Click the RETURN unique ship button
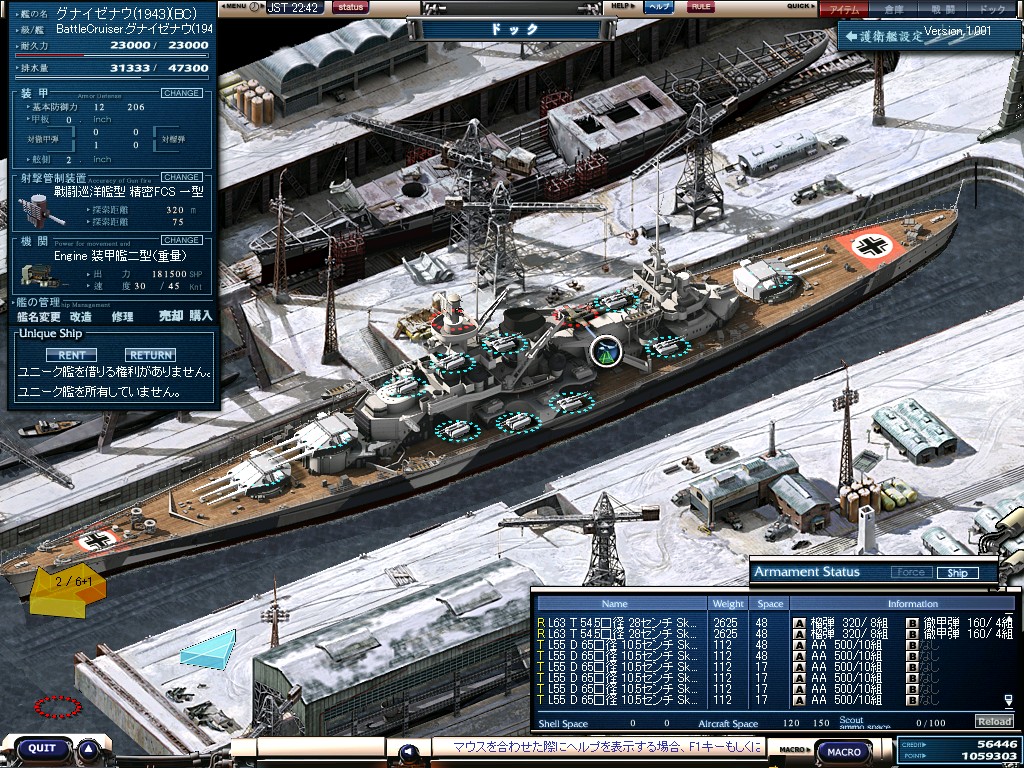Screen dimensions: 1024x768 (150, 355)
